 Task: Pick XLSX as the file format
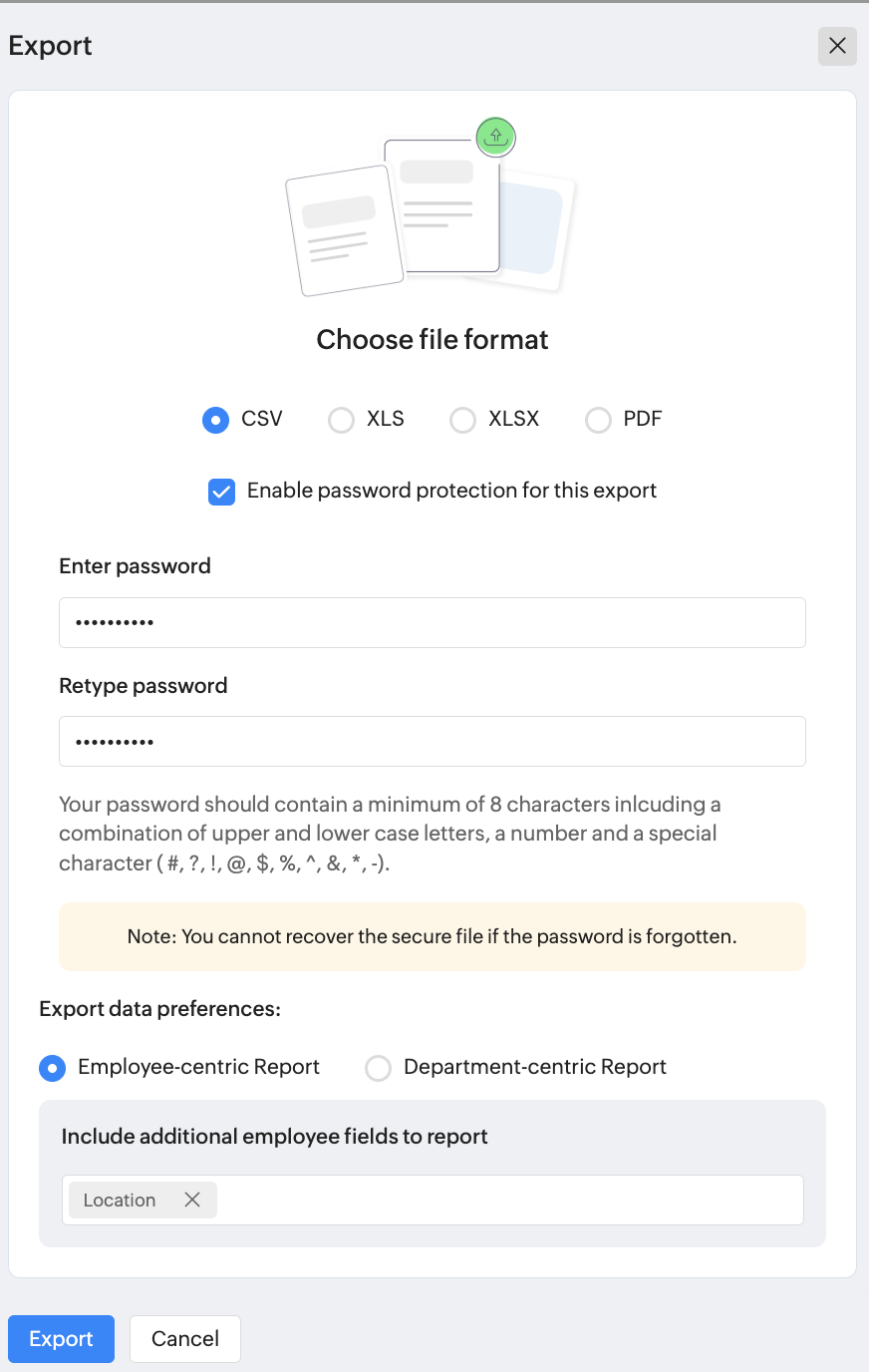click(x=463, y=420)
